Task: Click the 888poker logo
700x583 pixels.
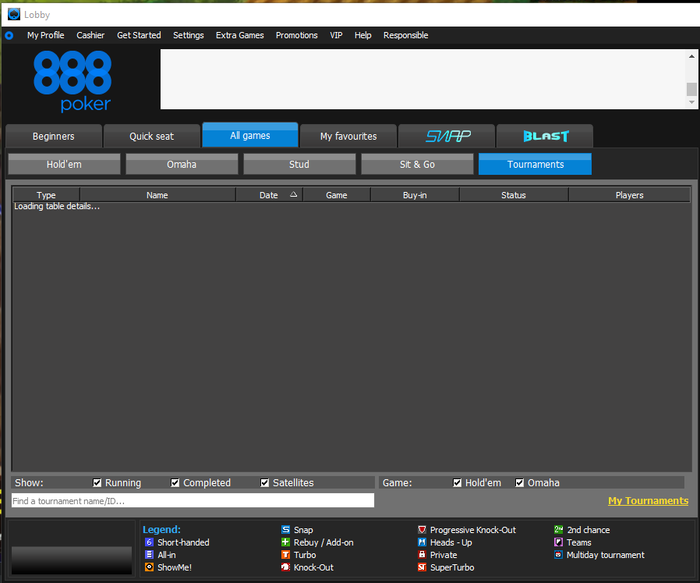Action: point(73,81)
